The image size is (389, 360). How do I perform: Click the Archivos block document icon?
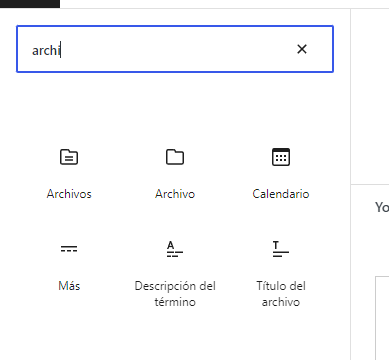[69, 157]
